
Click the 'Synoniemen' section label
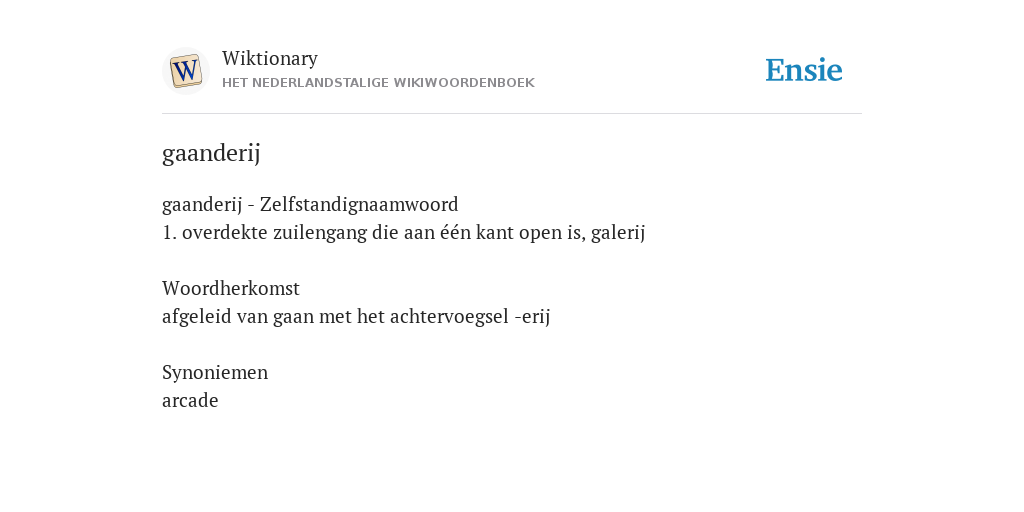point(215,372)
